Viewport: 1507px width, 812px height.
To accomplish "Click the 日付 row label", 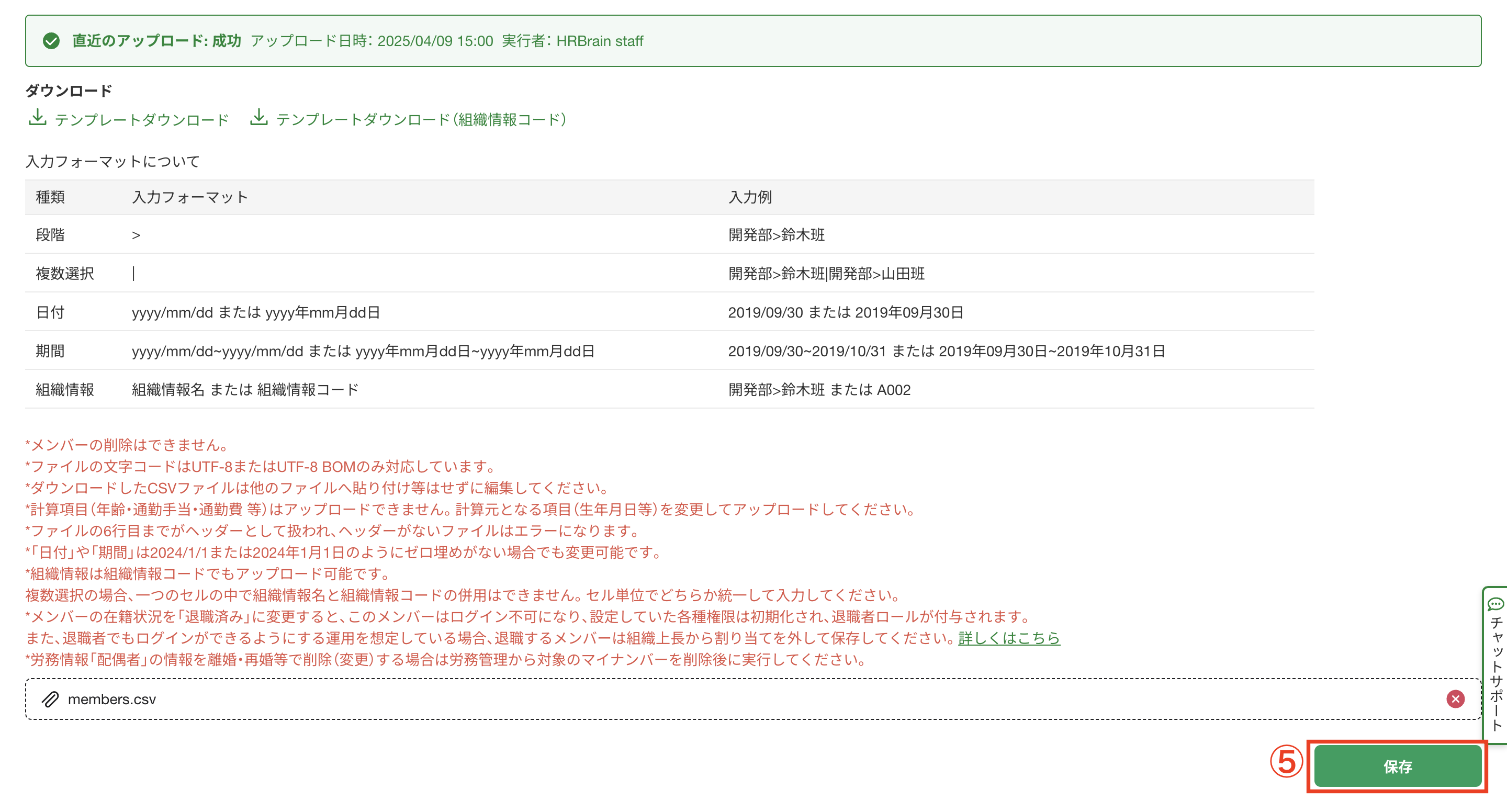I will pos(50,312).
